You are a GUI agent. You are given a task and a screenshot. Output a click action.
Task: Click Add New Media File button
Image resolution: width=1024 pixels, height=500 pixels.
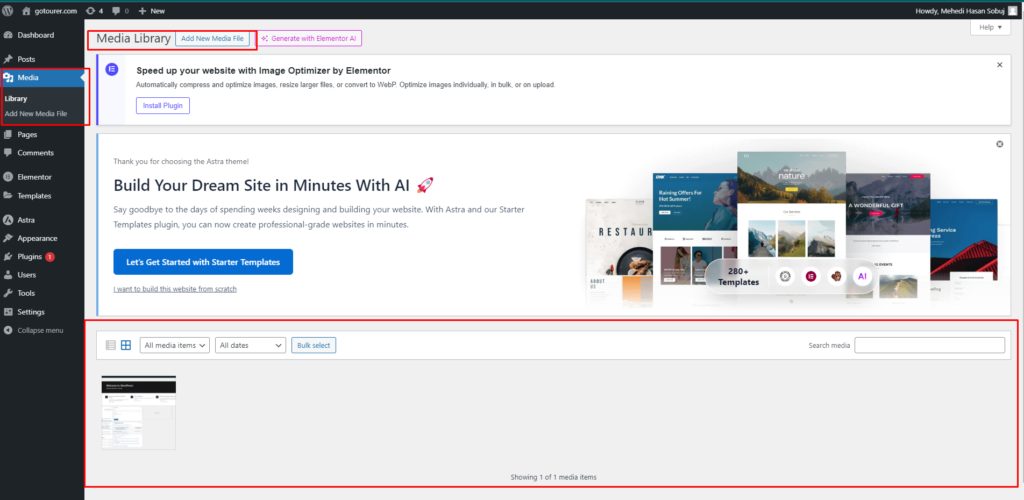coord(212,39)
